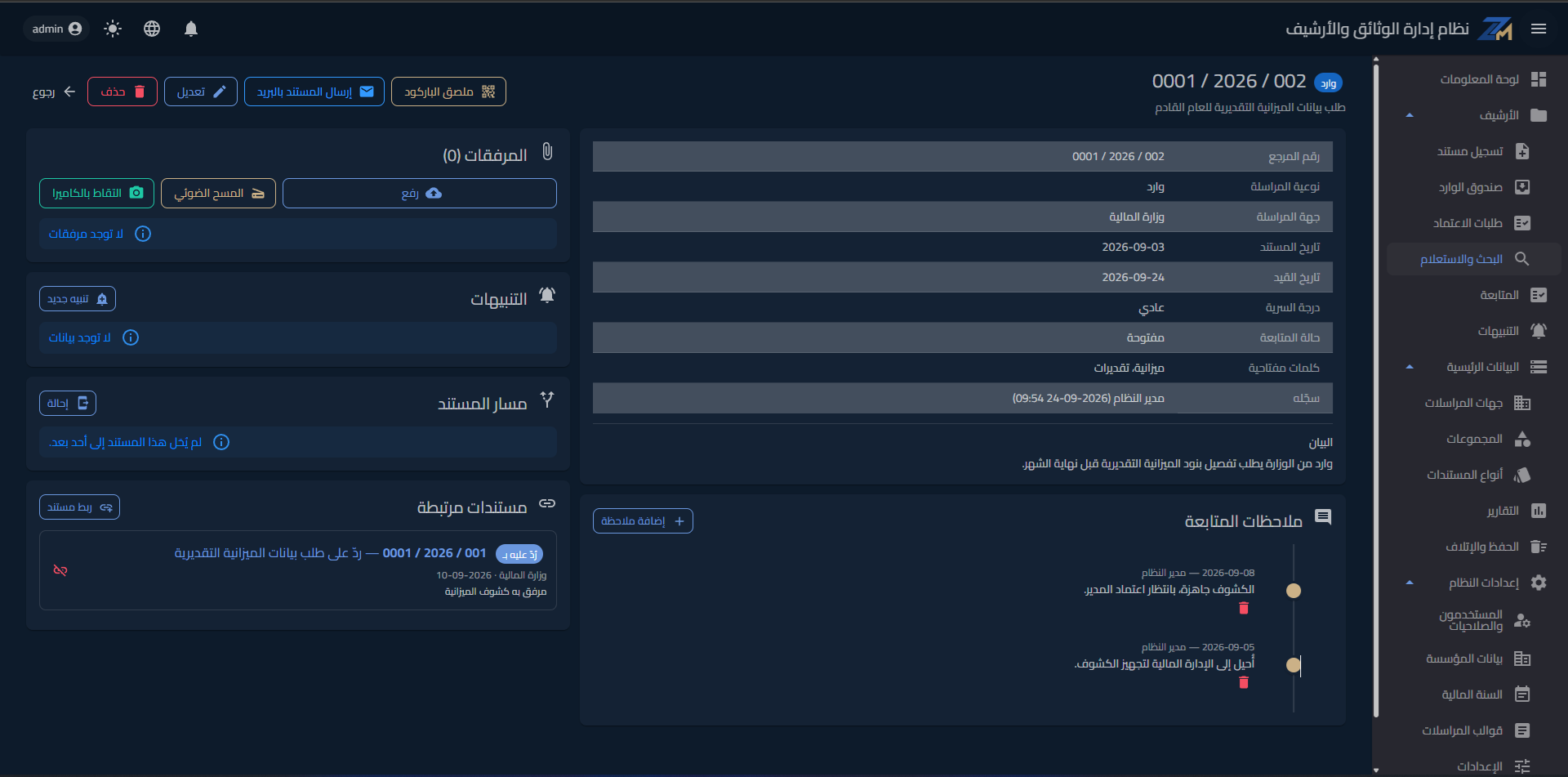
Task: Open تسجيل مستند in sidebar
Action: pos(1474,151)
